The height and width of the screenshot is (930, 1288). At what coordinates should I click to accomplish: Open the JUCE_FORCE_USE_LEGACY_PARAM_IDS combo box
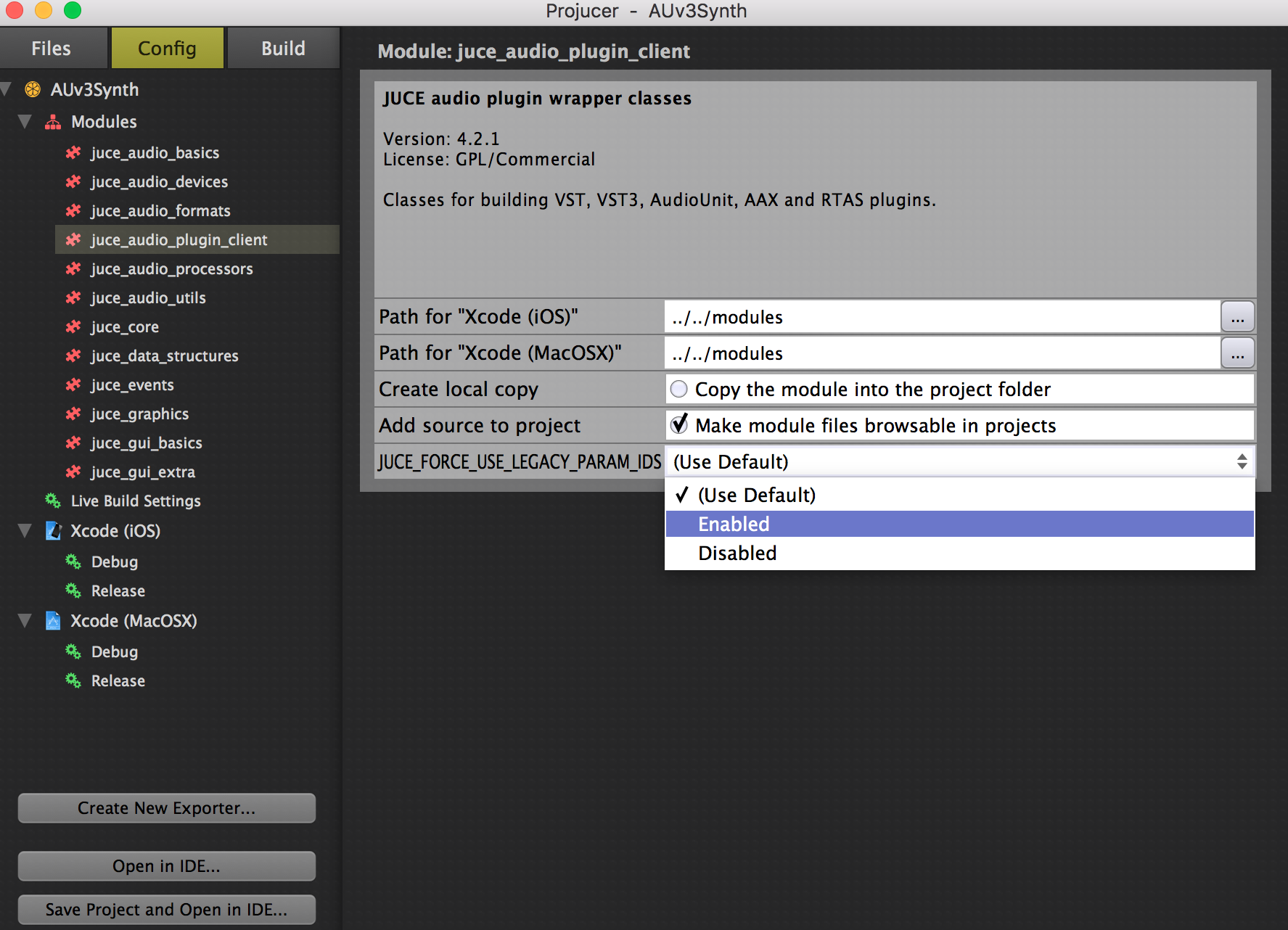coord(960,461)
